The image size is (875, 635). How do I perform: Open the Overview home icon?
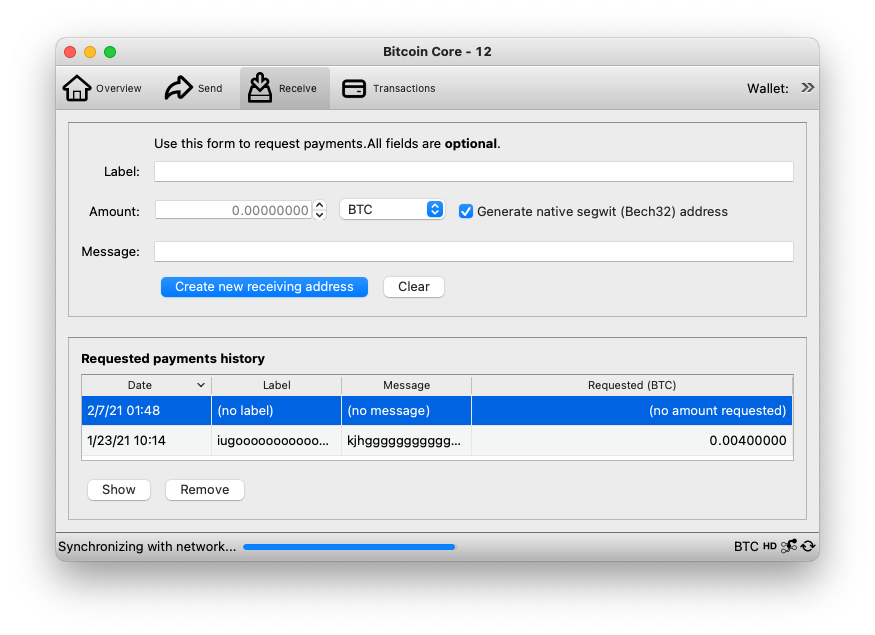(x=76, y=88)
